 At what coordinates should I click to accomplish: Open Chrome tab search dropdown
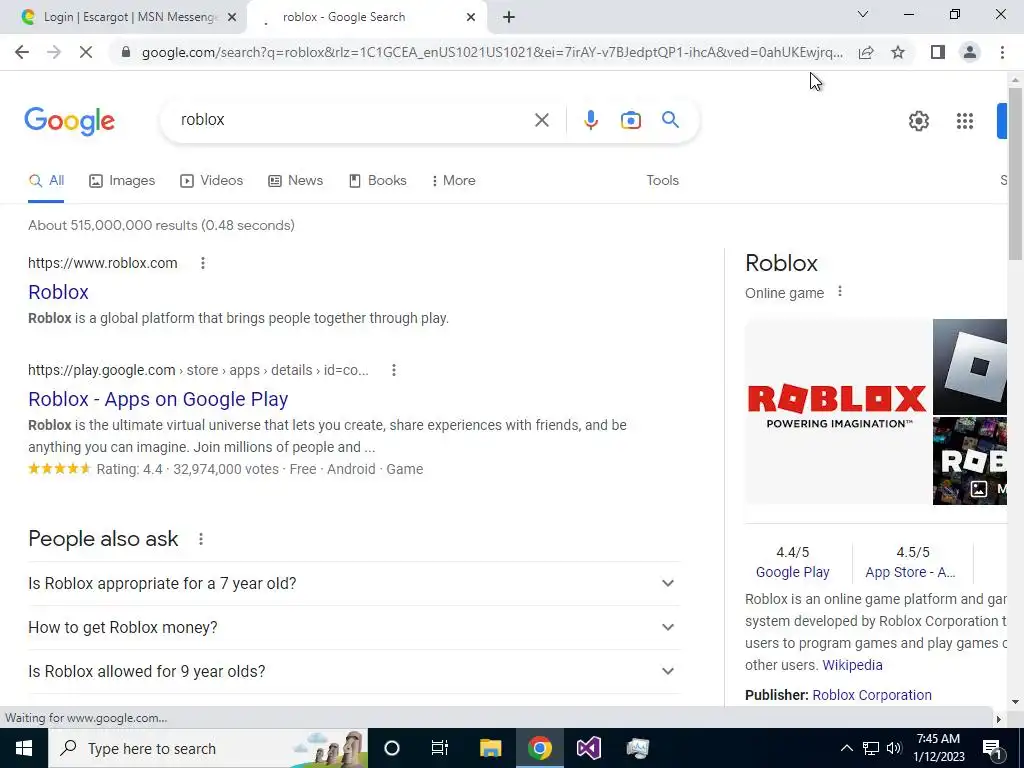coord(863,14)
